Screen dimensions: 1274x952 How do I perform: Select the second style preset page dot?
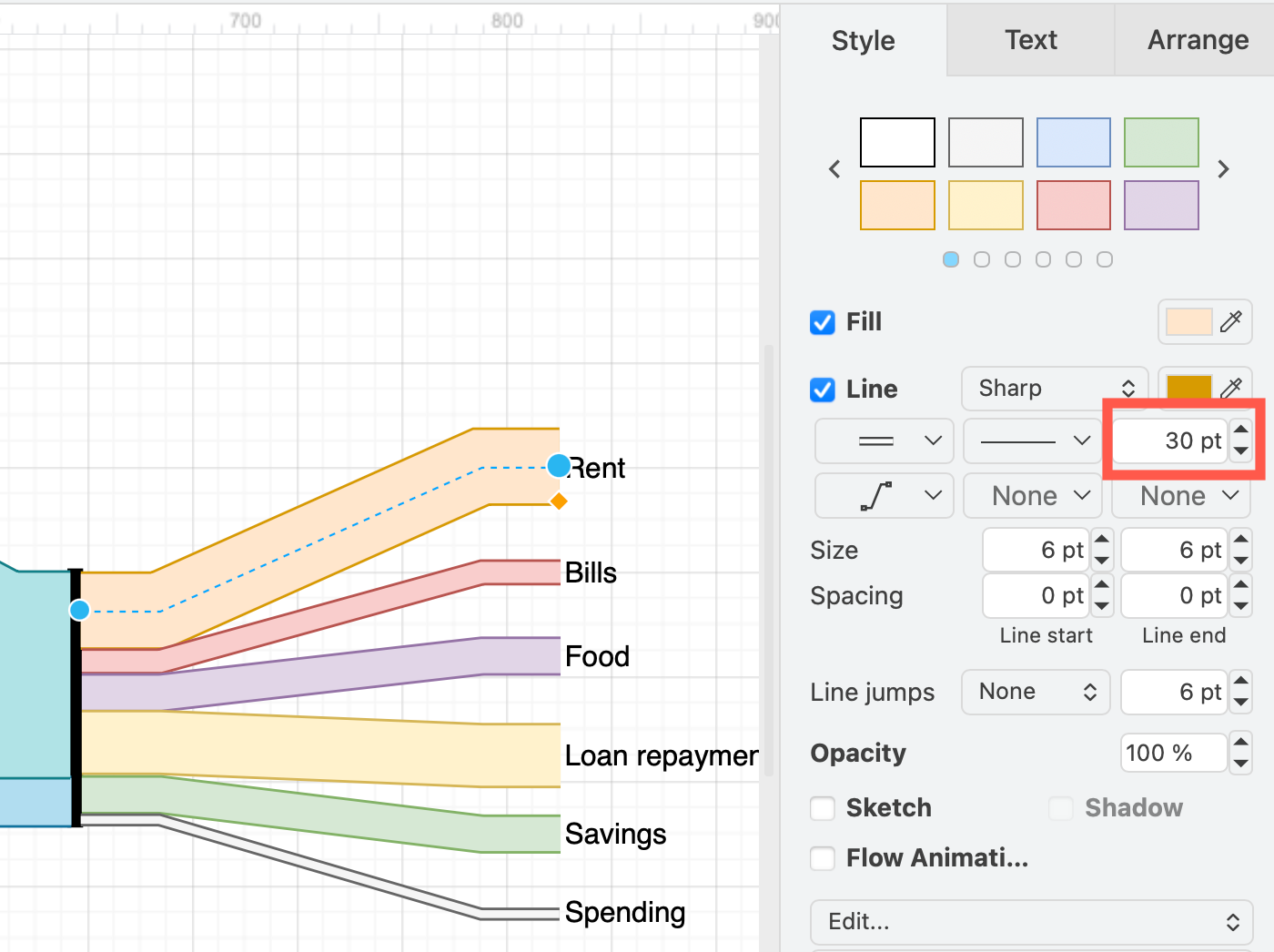(x=981, y=259)
